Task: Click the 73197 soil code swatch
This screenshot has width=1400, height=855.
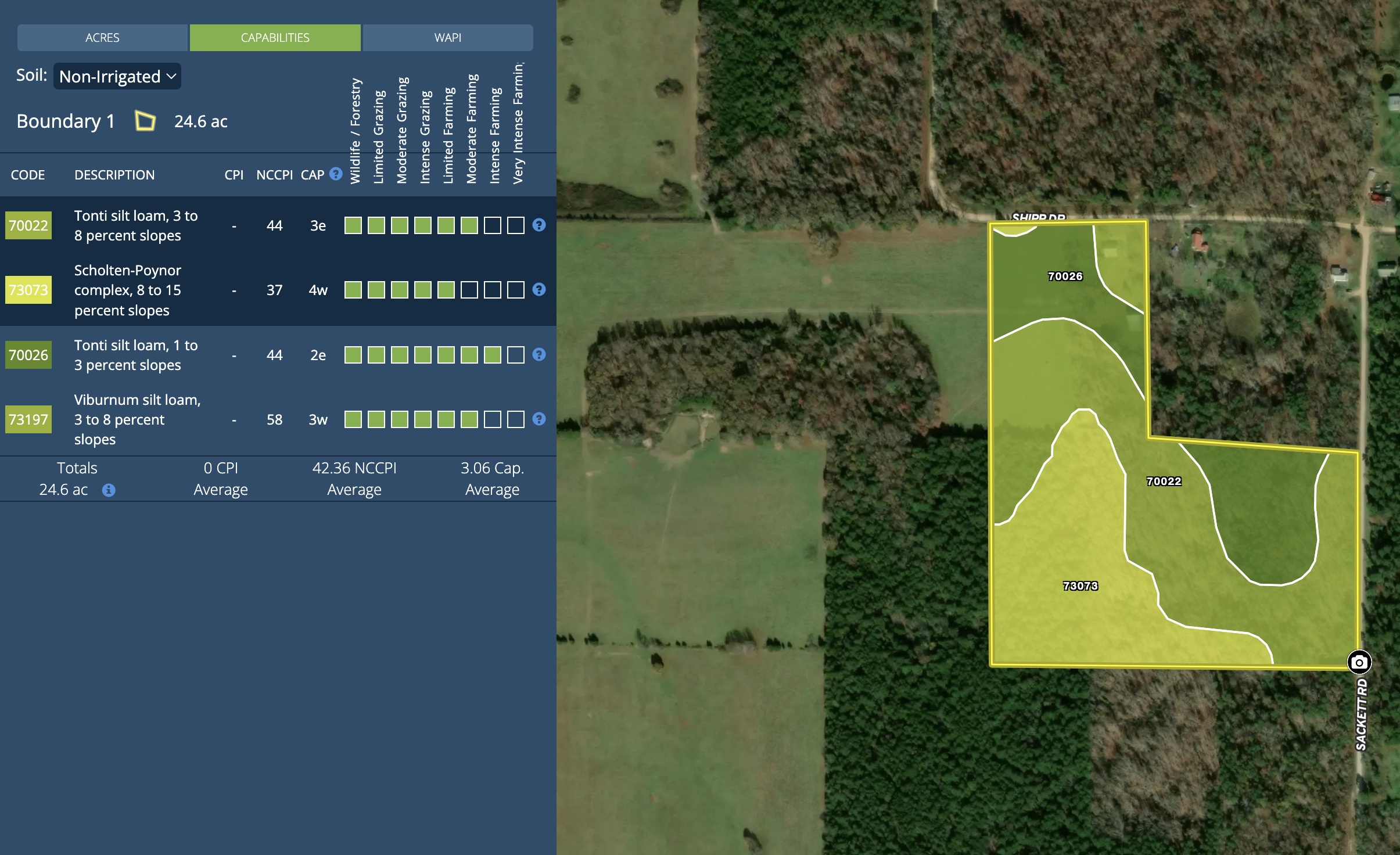Action: click(x=28, y=419)
